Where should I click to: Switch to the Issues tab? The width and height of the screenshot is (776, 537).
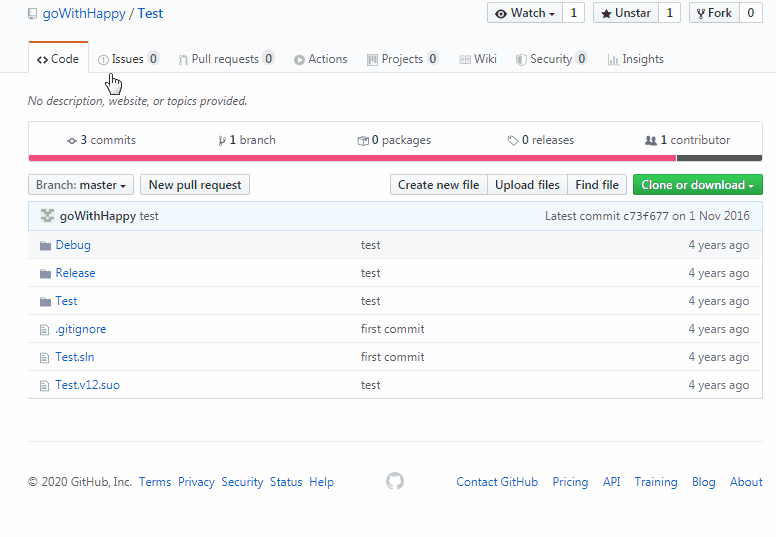pyautogui.click(x=128, y=59)
